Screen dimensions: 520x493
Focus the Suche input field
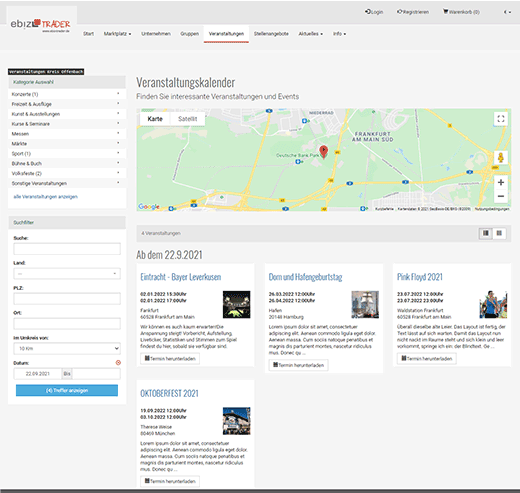(x=67, y=249)
